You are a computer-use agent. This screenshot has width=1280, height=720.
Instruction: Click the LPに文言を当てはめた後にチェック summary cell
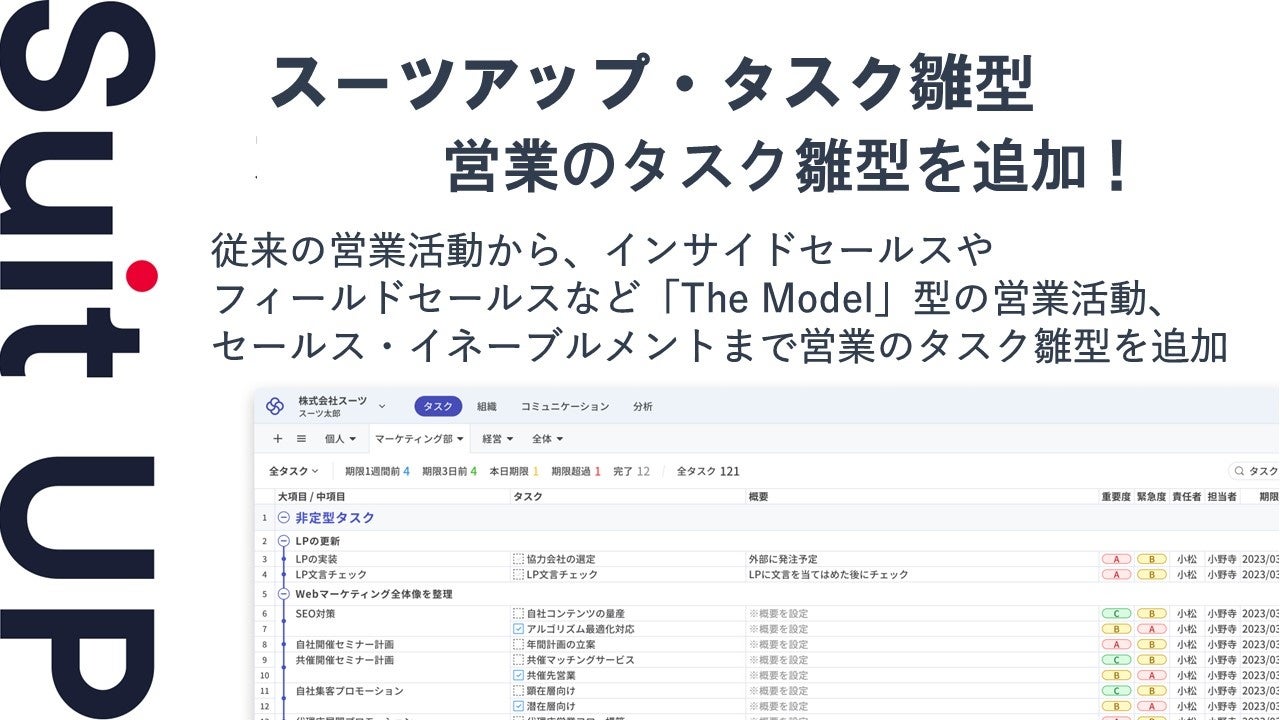(x=829, y=575)
